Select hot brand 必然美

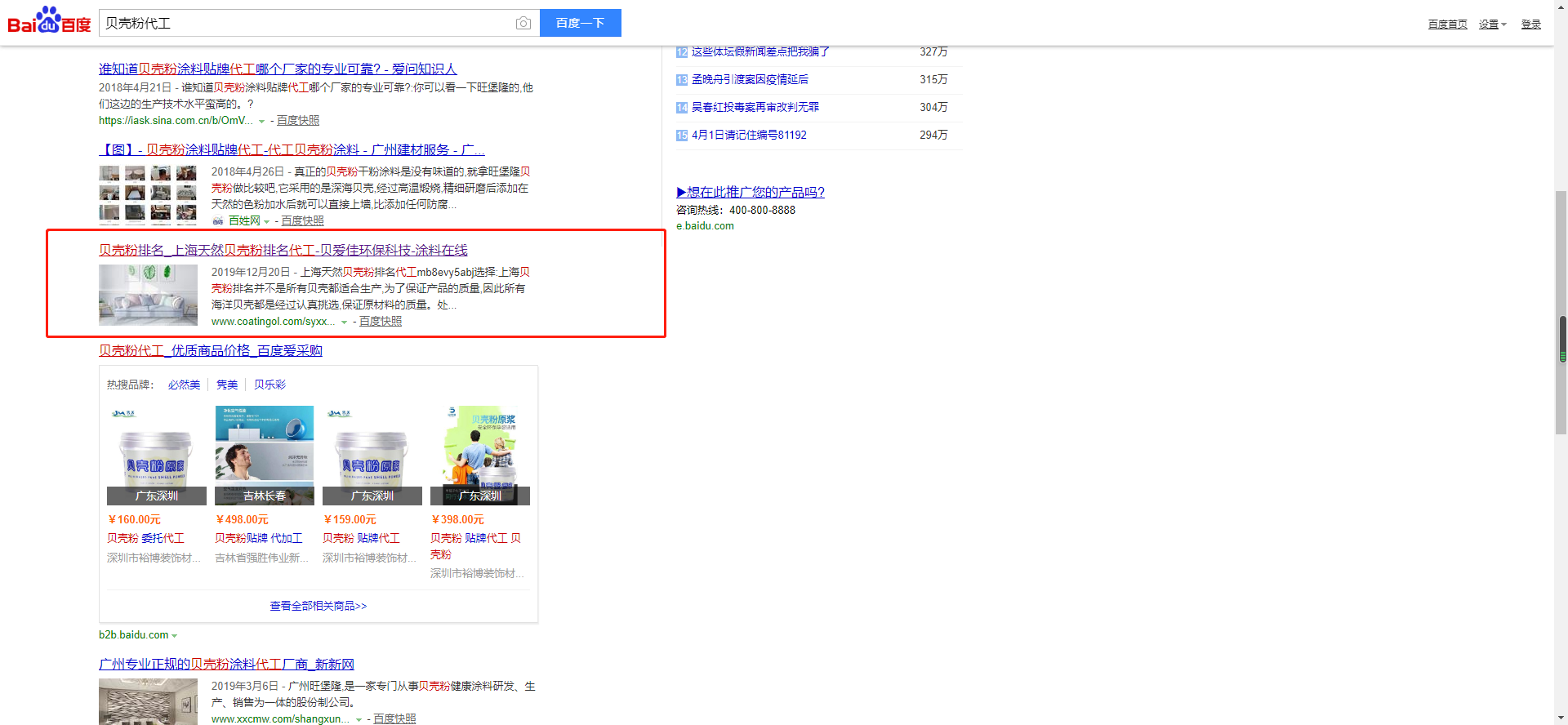tap(184, 385)
